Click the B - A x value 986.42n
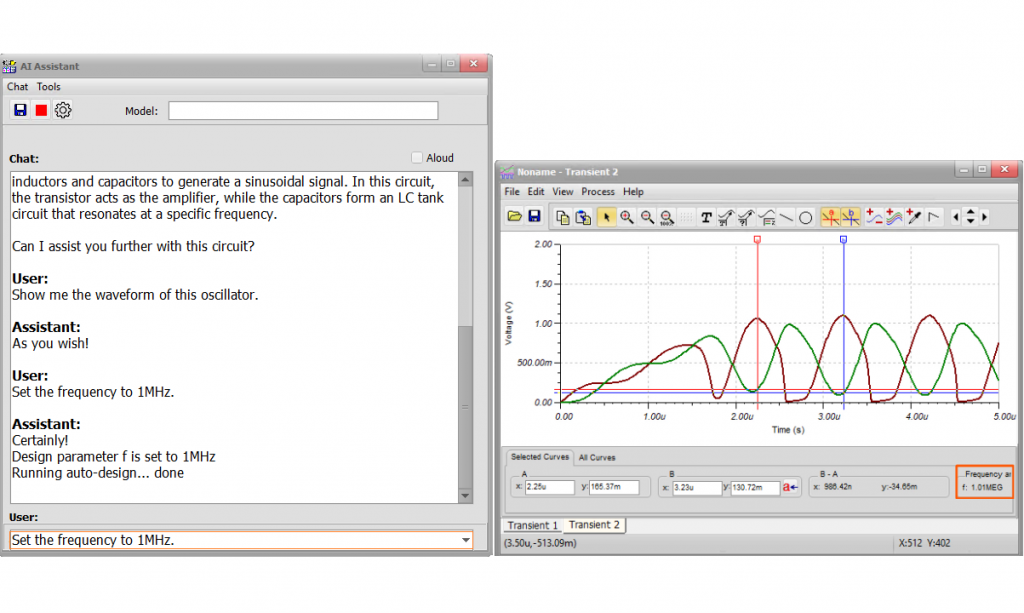Viewport: 1024px width, 613px height. pos(838,487)
